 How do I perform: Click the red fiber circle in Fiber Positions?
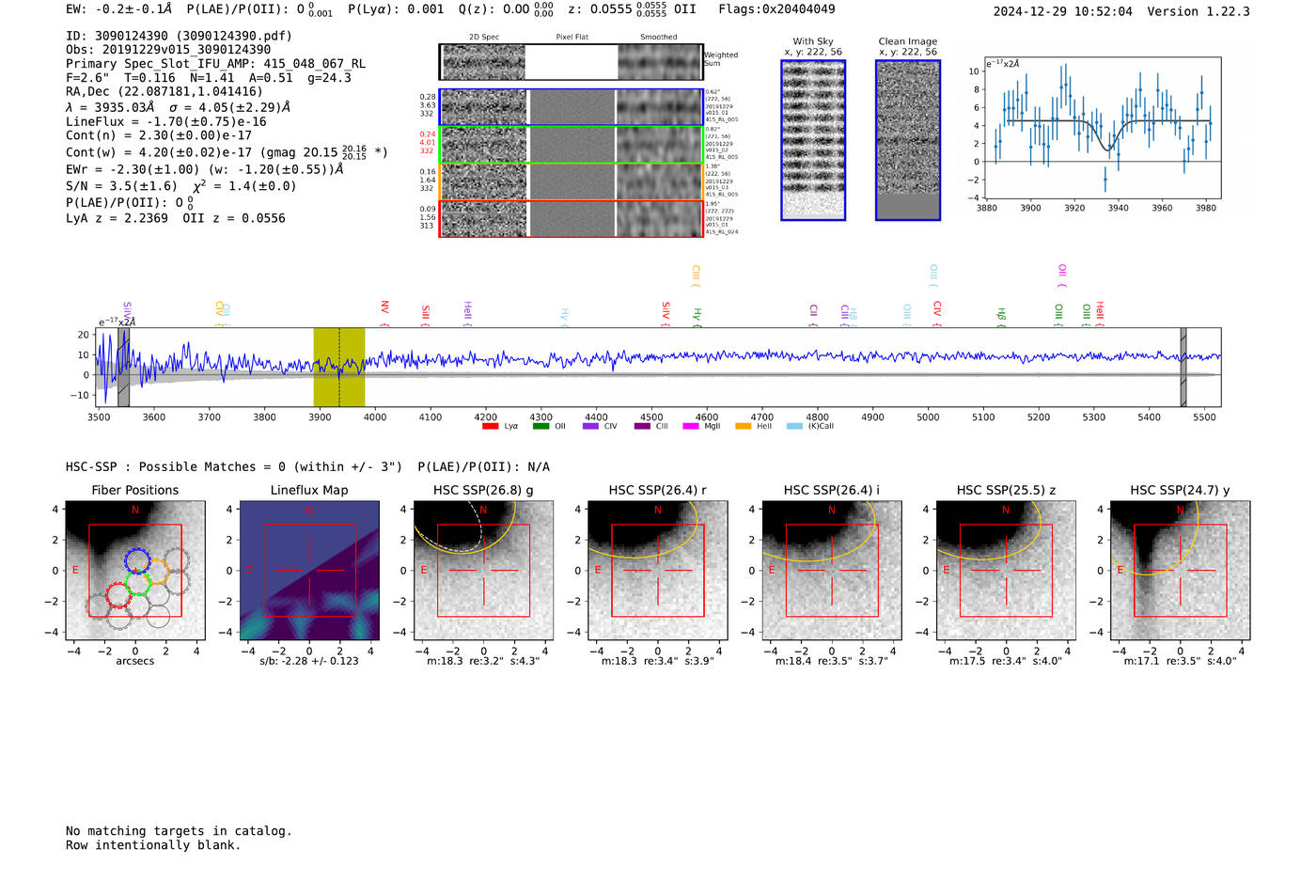(117, 594)
